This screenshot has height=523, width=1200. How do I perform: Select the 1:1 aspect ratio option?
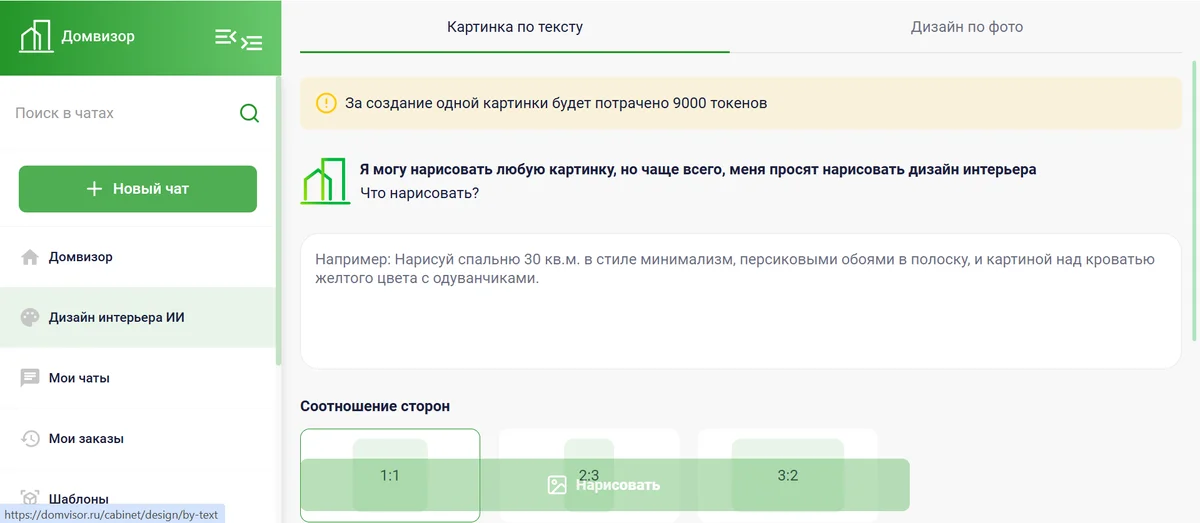tap(390, 445)
